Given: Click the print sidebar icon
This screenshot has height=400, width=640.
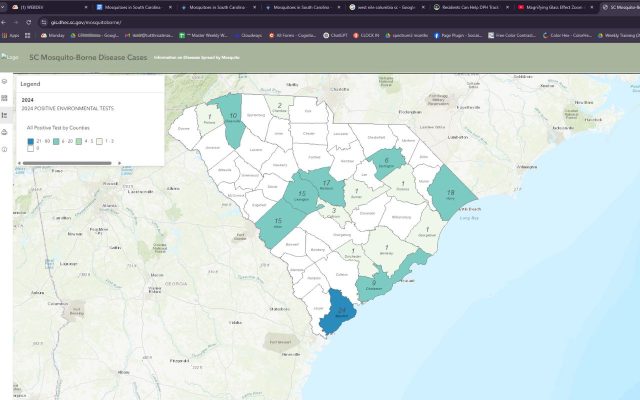Looking at the screenshot, I should 4,132.
